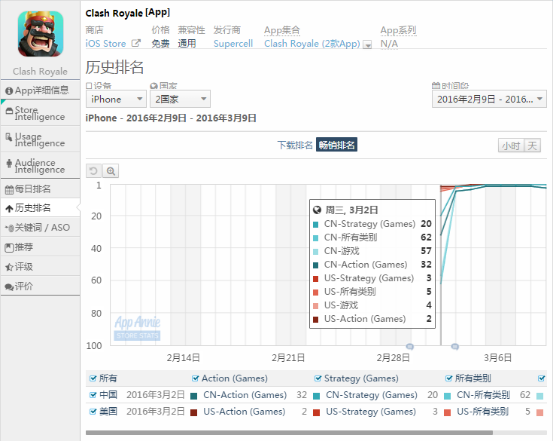
Task: Open the 2国家 country dropdown
Action: 180,99
